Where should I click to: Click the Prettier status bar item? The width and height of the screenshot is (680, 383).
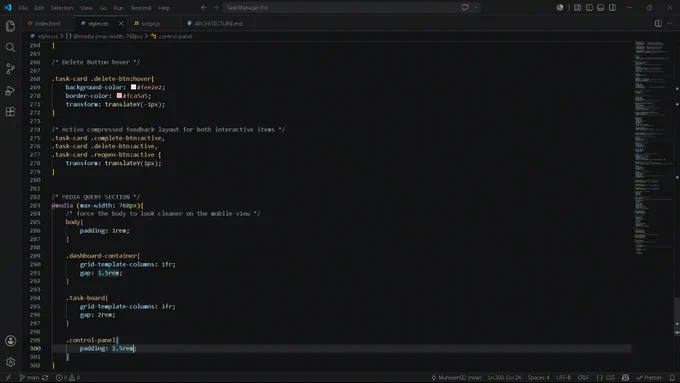649,377
